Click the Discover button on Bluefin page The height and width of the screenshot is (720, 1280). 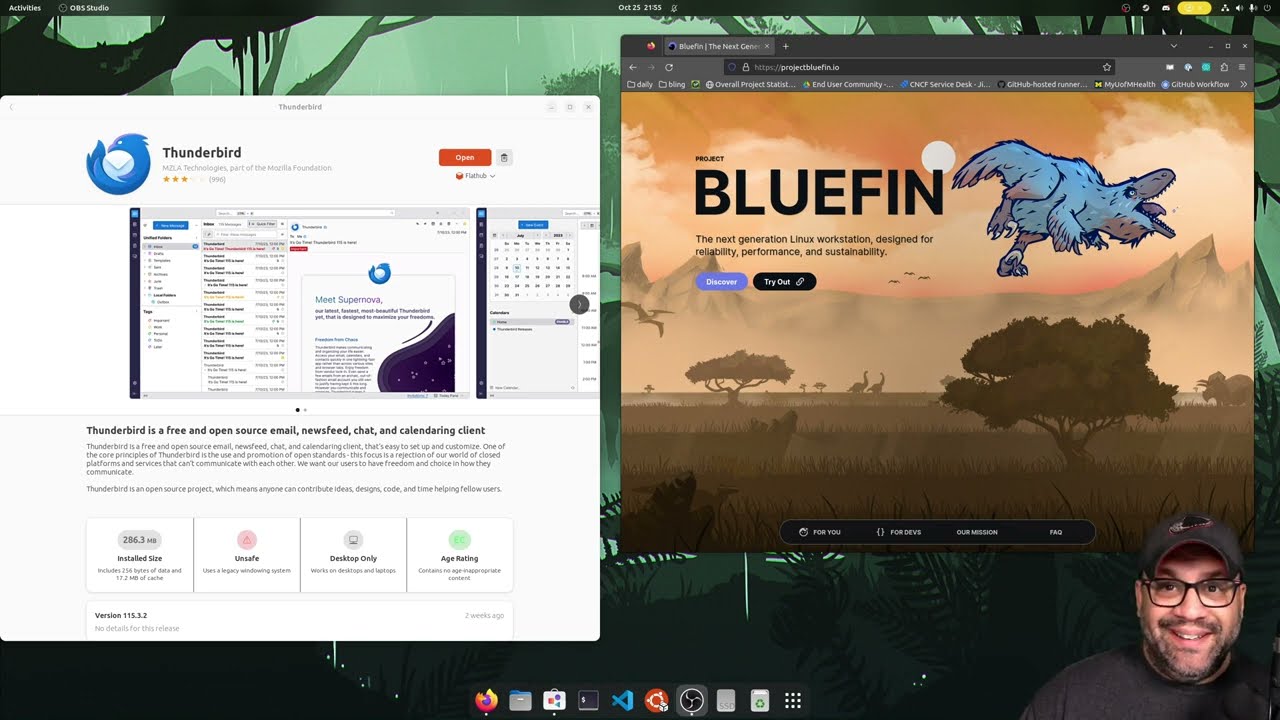point(721,282)
